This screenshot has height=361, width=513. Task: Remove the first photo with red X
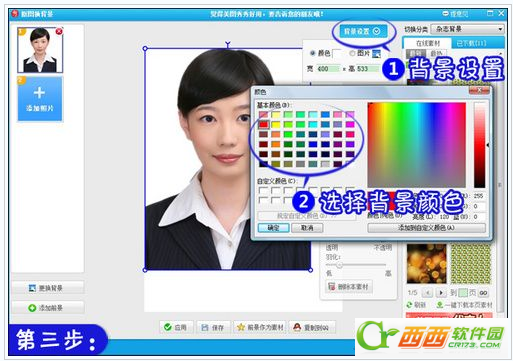tap(59, 31)
